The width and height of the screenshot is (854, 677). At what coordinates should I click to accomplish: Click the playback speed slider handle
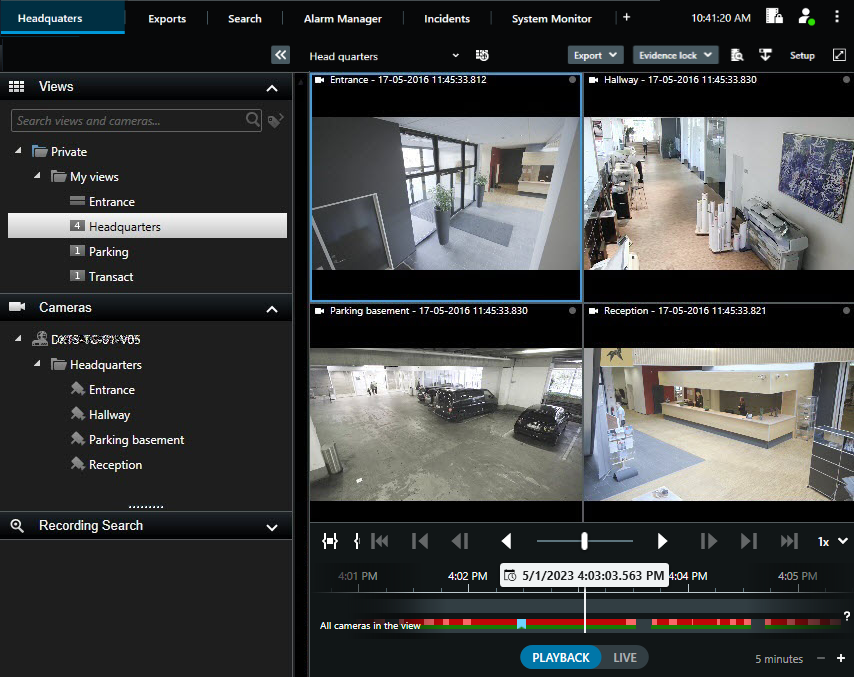point(584,541)
